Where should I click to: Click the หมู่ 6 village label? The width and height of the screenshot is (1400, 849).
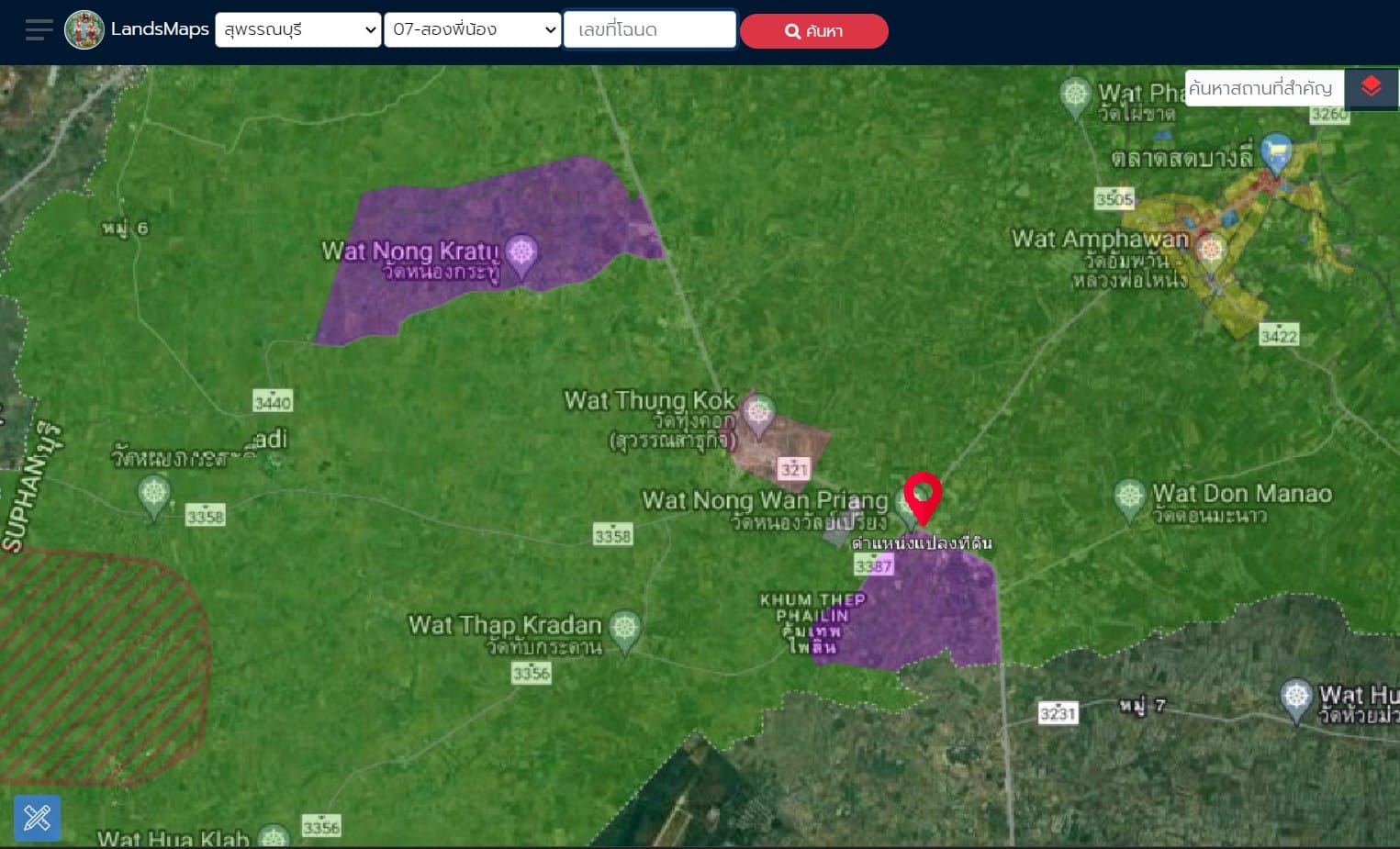(x=125, y=228)
